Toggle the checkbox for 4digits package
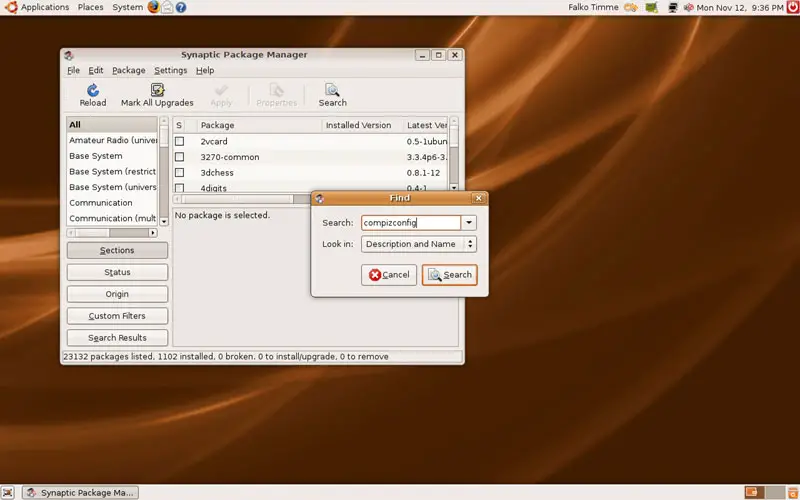Screen dimensions: 800x500 coord(180,188)
